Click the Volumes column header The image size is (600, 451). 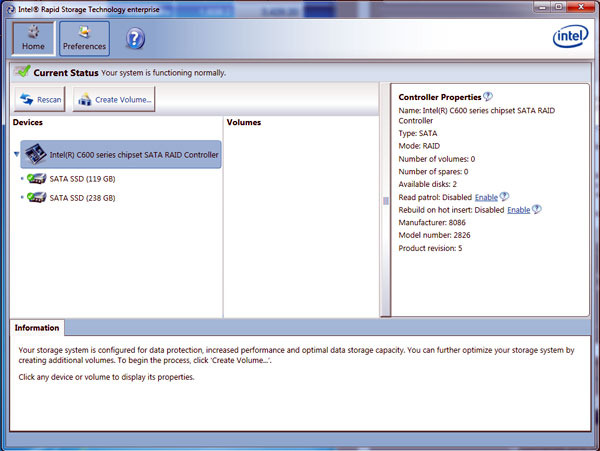244,122
